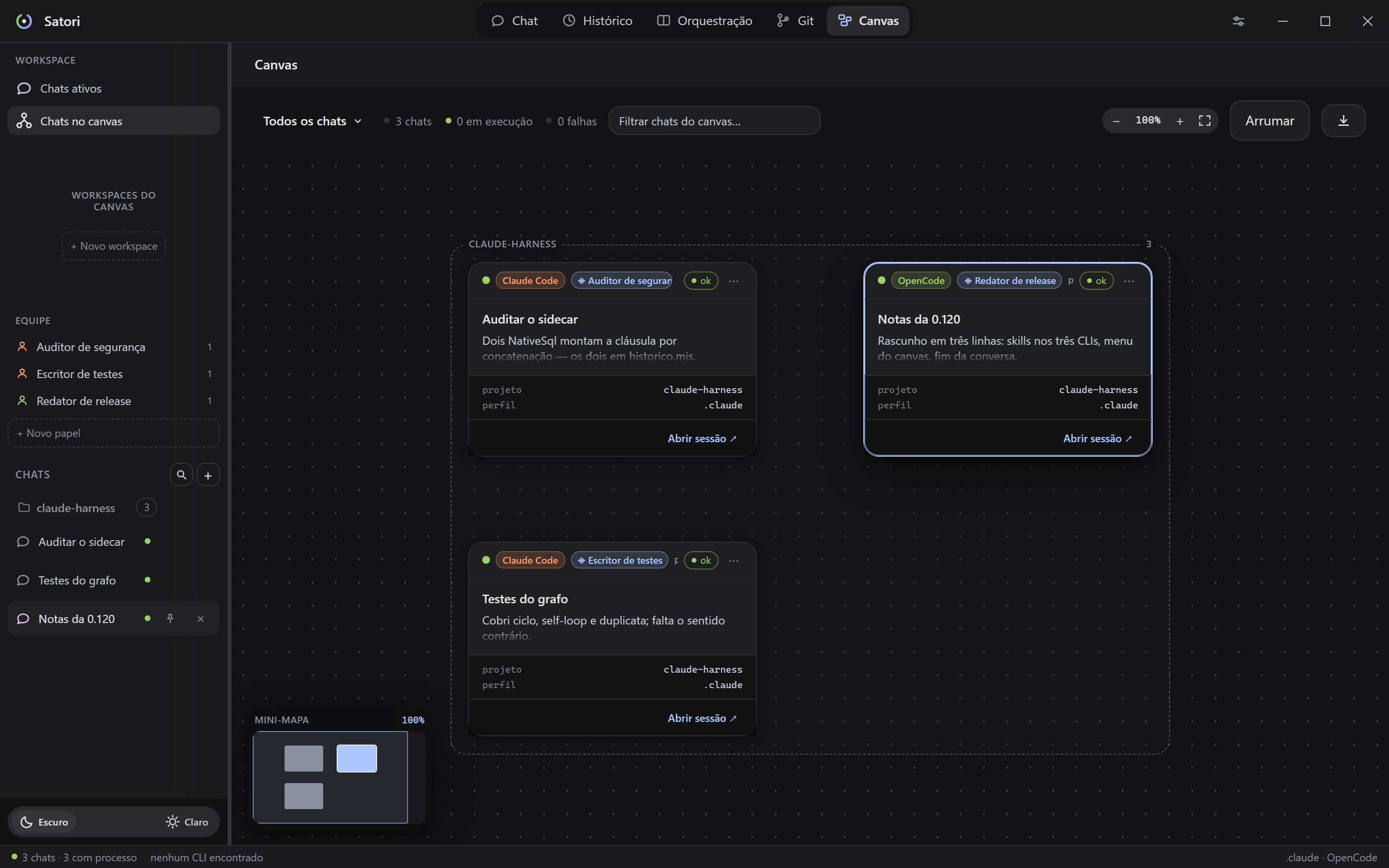Zoom in the canvas with plus button

click(1180, 121)
